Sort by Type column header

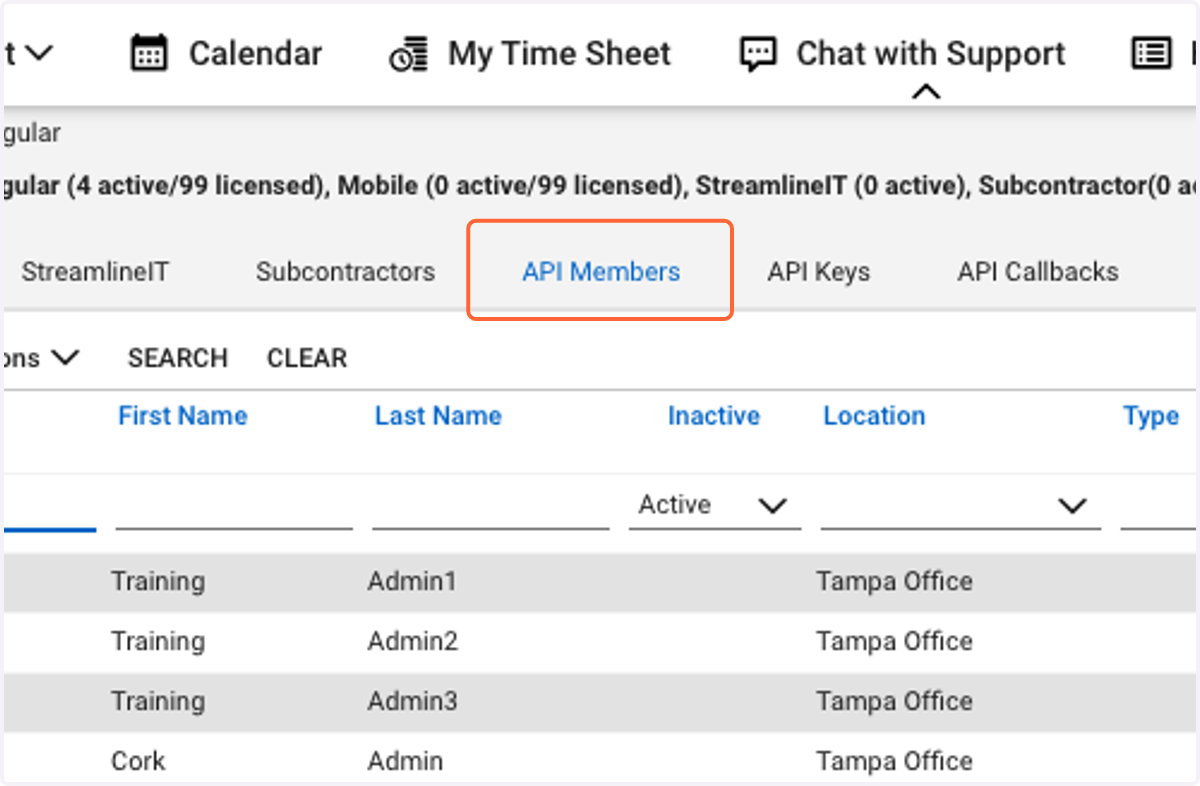[1151, 416]
